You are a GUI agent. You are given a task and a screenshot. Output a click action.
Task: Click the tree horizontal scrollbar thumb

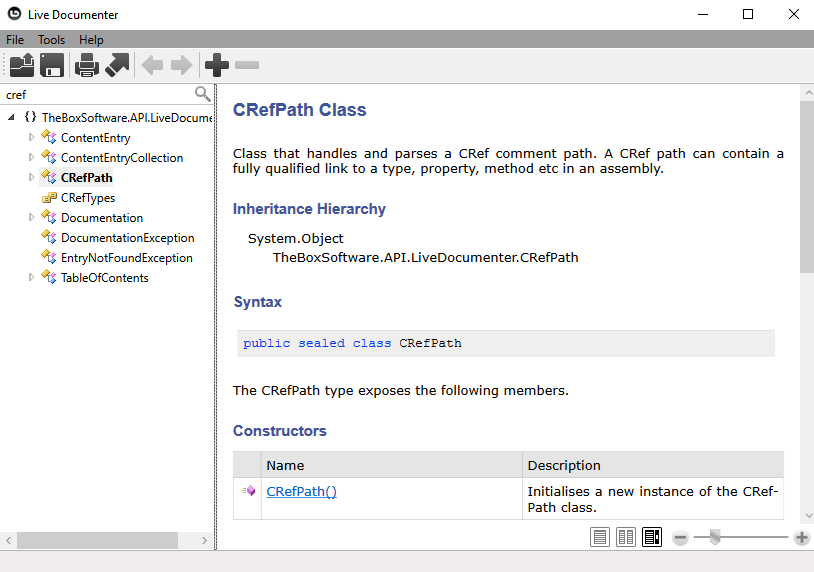click(98, 540)
